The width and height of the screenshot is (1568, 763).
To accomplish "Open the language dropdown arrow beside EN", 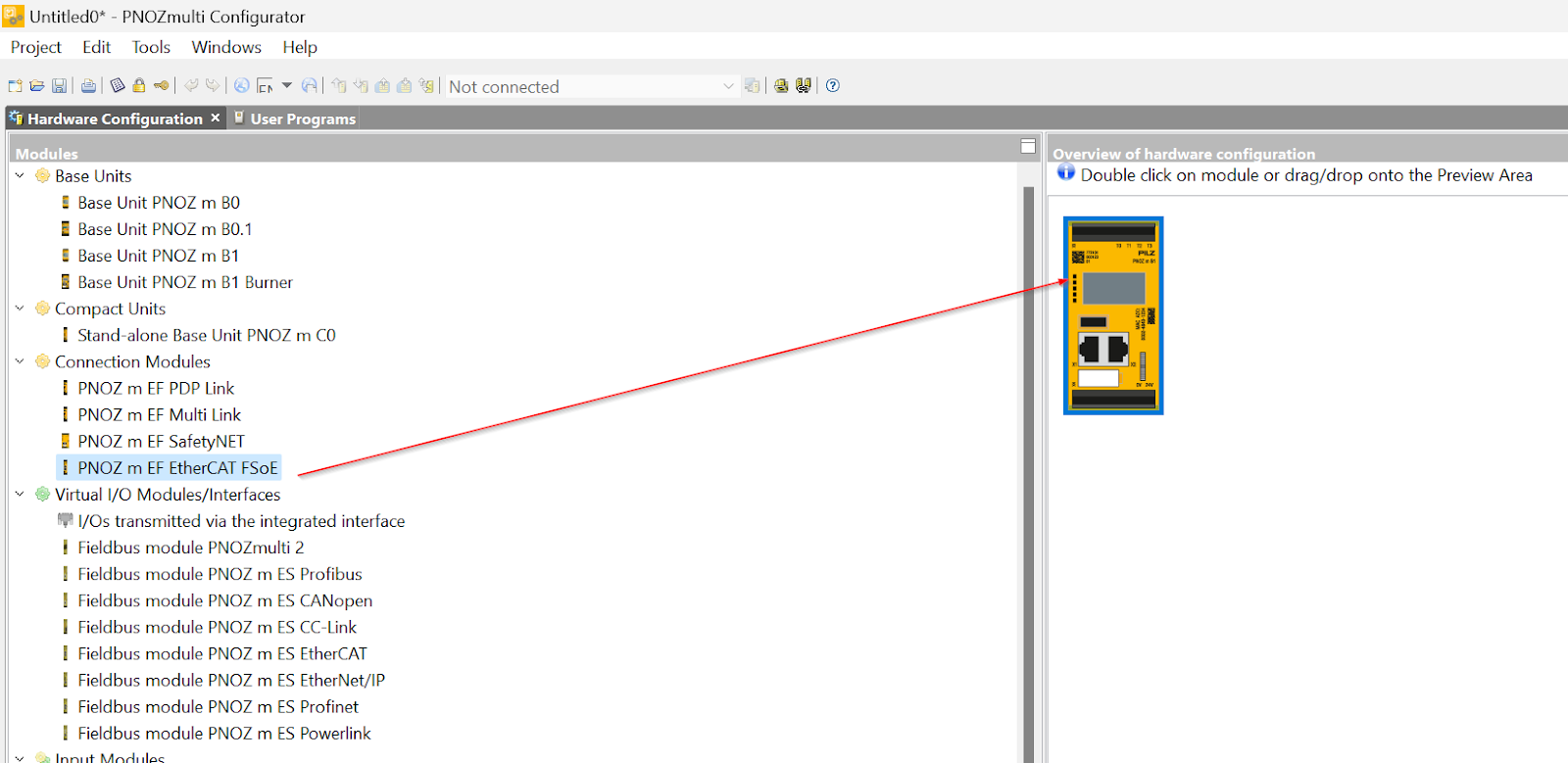I will (287, 85).
